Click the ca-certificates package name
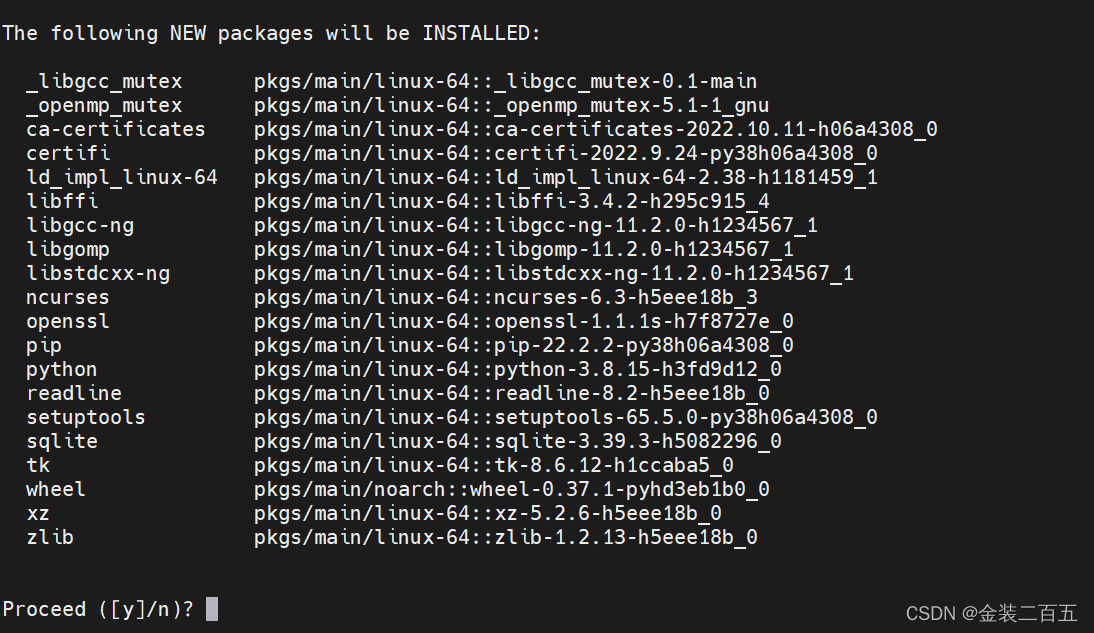Screen dimensions: 1094x633 (x=116, y=129)
